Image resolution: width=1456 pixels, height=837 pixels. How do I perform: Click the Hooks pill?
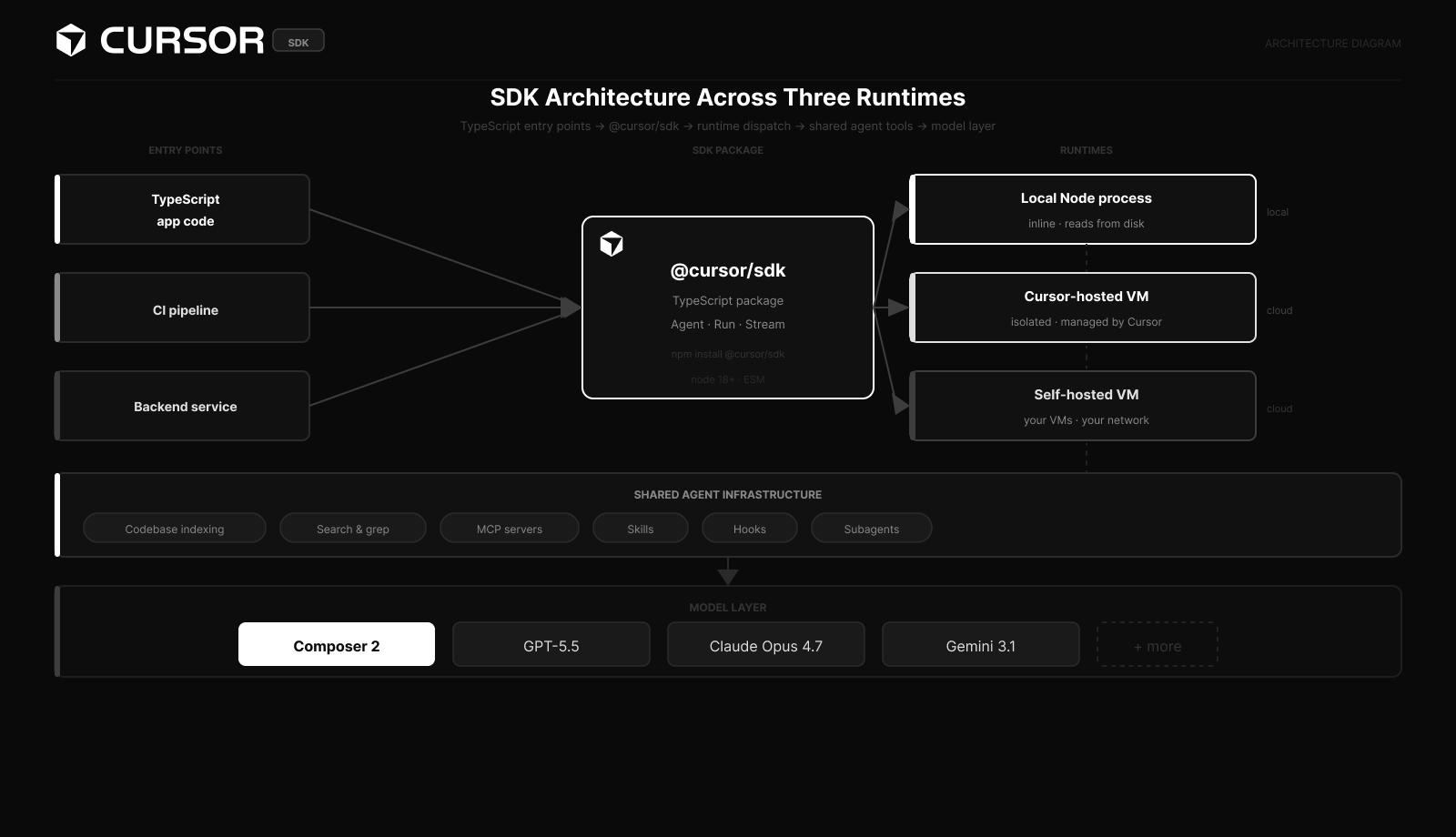coord(750,529)
